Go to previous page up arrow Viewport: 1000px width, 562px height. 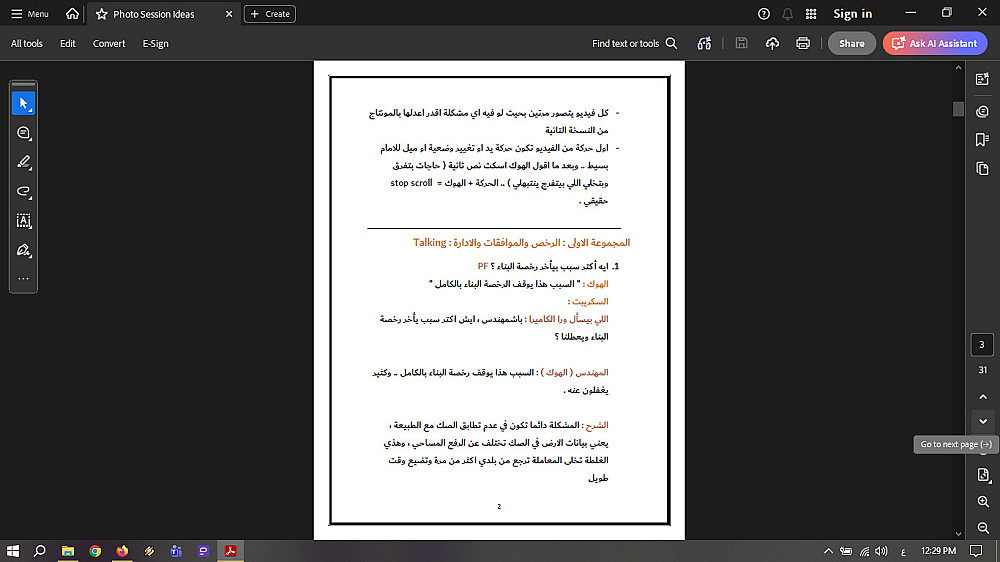[983, 397]
